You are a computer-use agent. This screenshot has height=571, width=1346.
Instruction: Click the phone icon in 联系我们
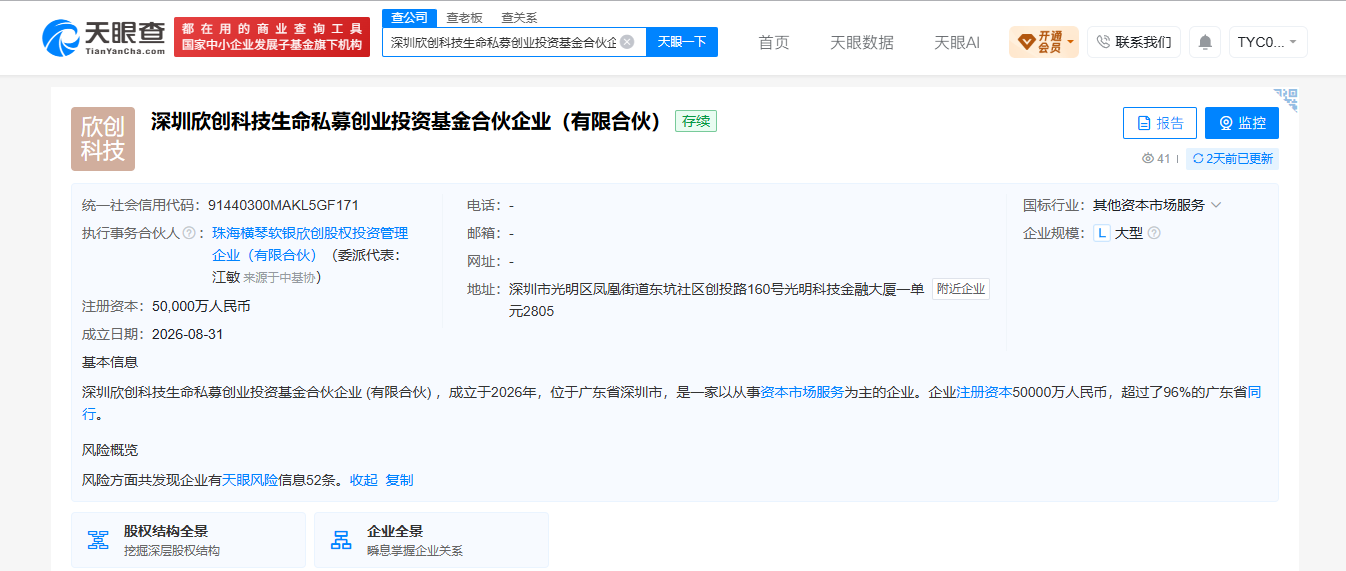click(1103, 42)
